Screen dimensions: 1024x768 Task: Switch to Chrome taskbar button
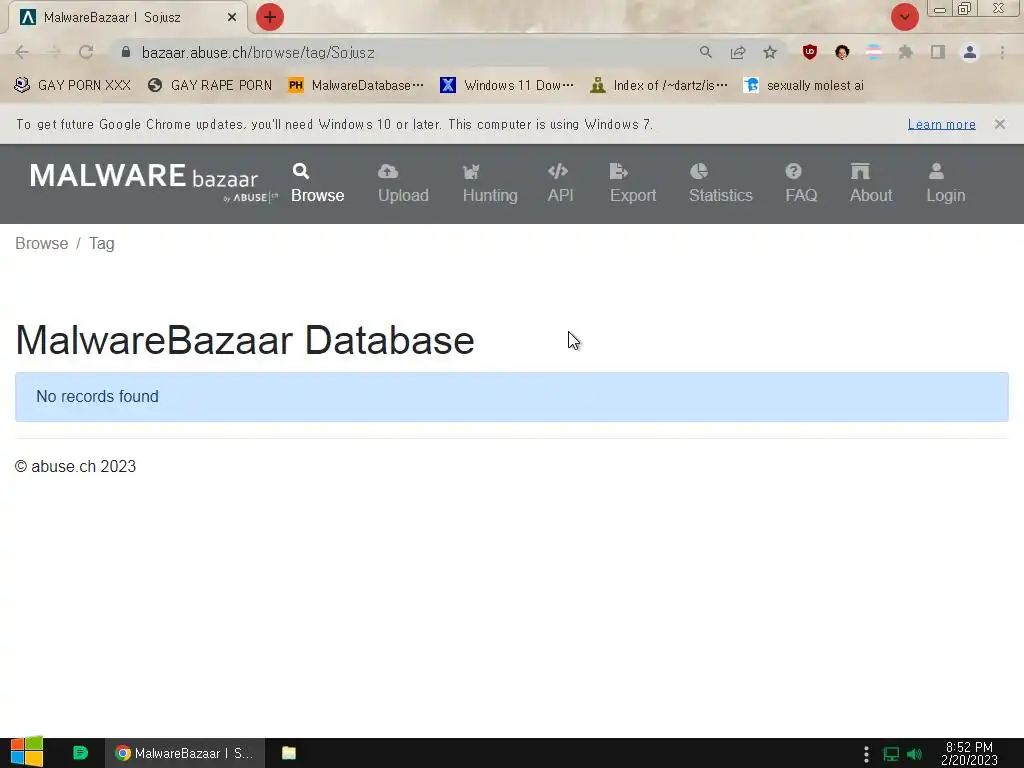[x=185, y=753]
